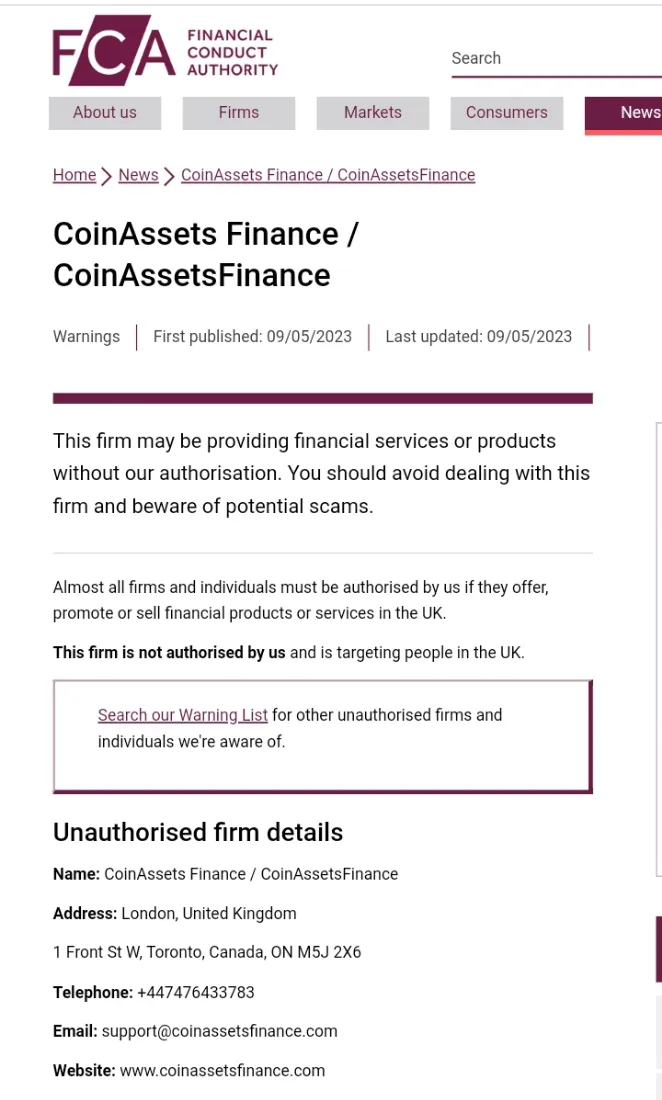This screenshot has height=1100, width=662.
Task: Open the Firms menu
Action: 238,113
